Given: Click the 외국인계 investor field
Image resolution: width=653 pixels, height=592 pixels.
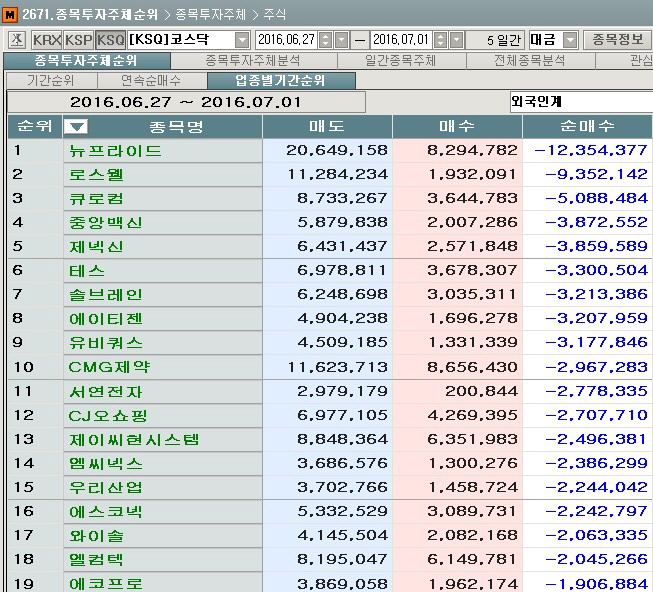Looking at the screenshot, I should 581,102.
